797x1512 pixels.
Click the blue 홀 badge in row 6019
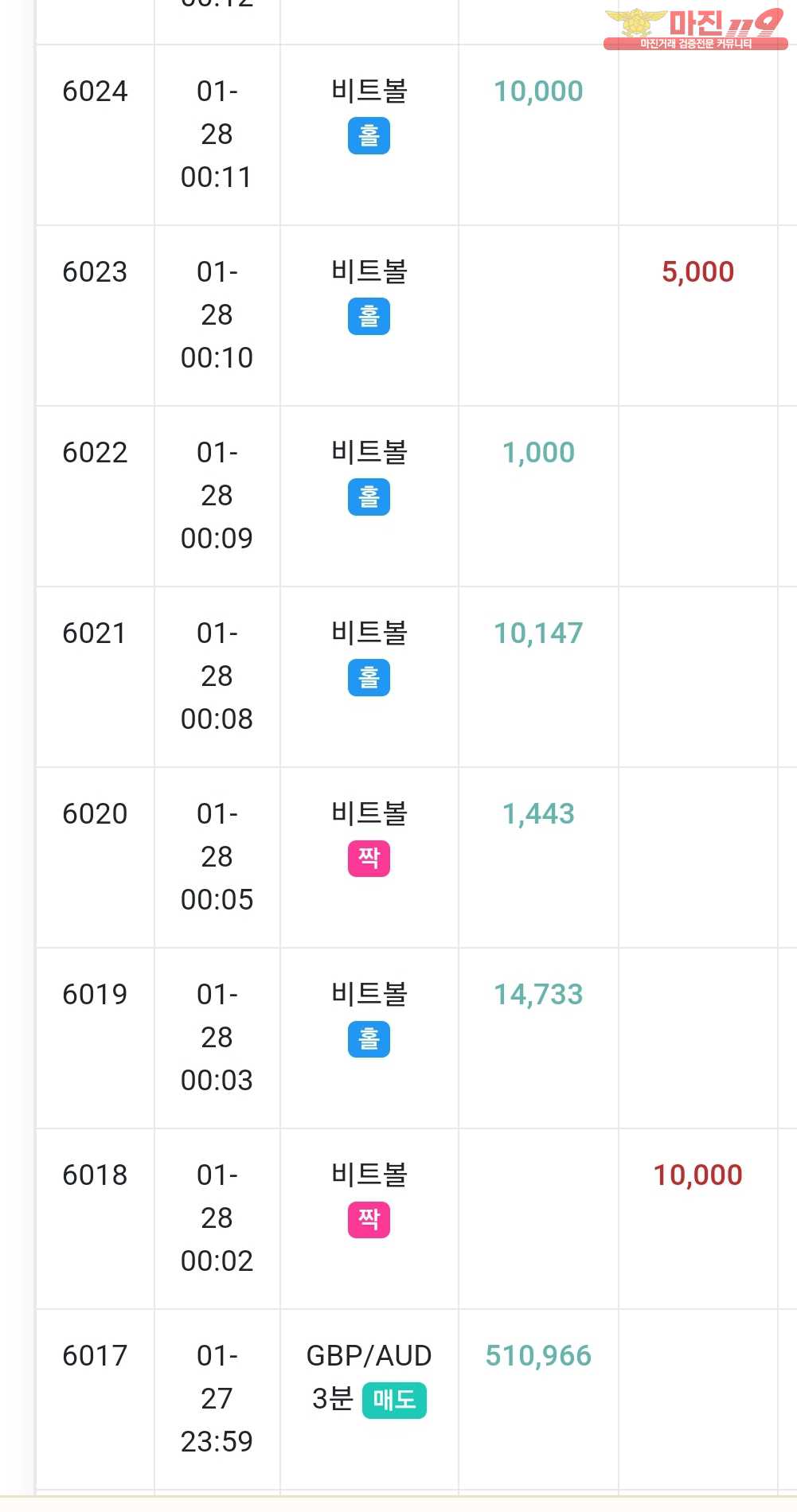click(369, 1039)
